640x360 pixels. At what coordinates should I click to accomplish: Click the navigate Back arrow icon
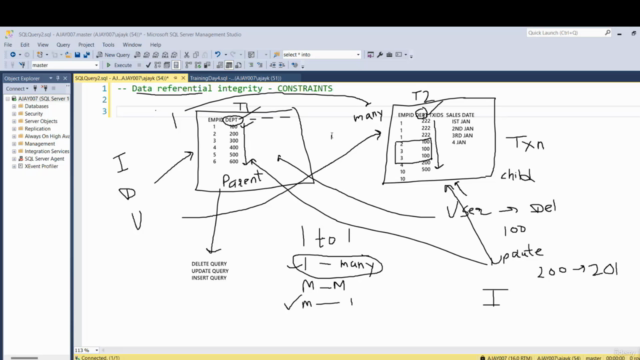[x=13, y=55]
